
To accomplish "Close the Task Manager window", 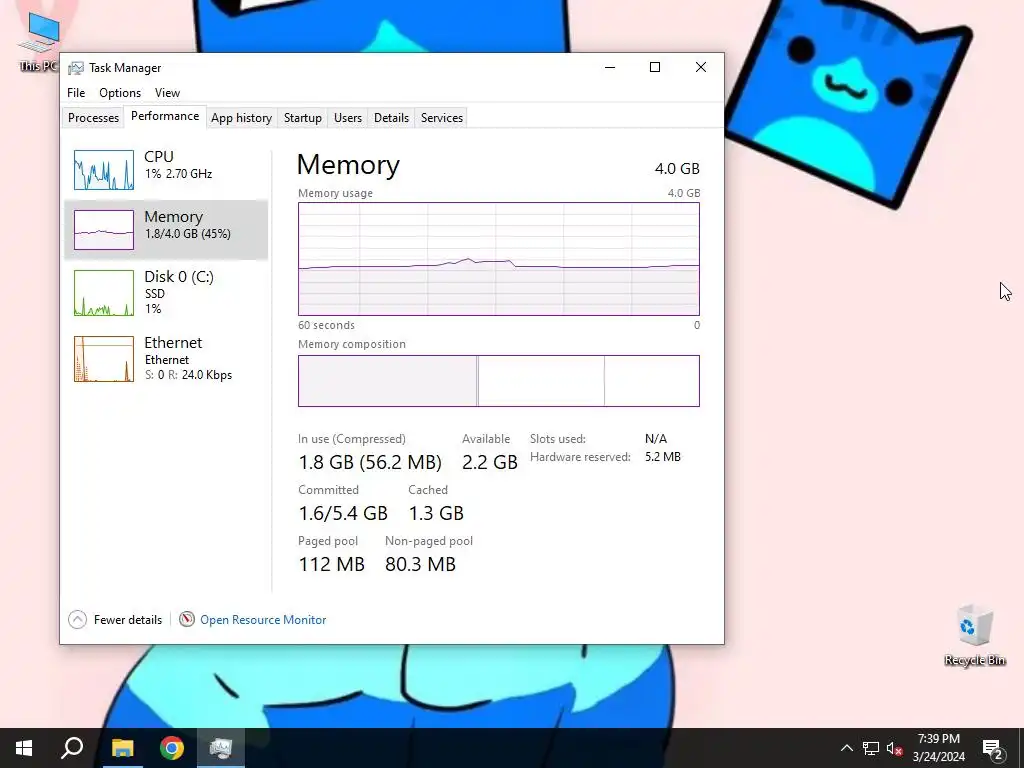I will [x=701, y=67].
